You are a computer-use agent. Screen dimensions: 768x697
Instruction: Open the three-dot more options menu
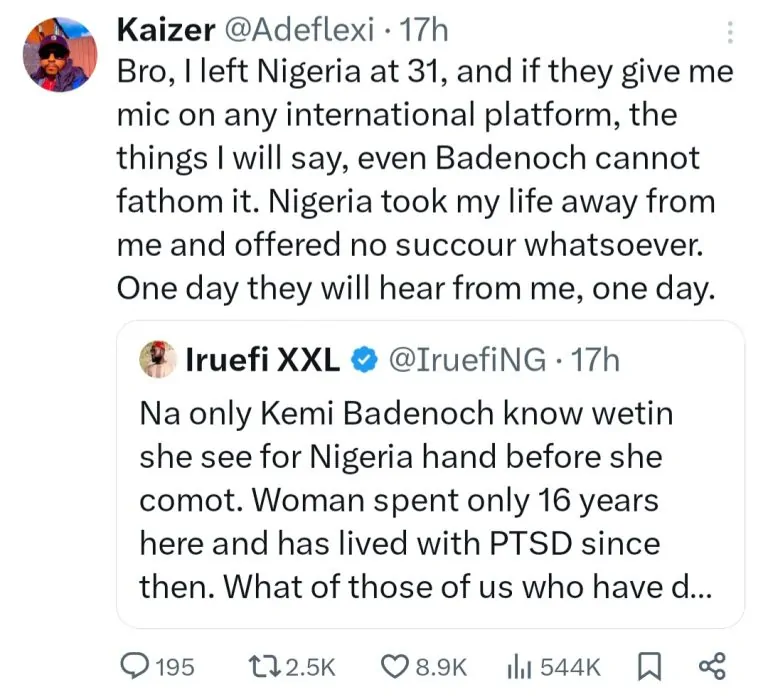pyautogui.click(x=730, y=34)
